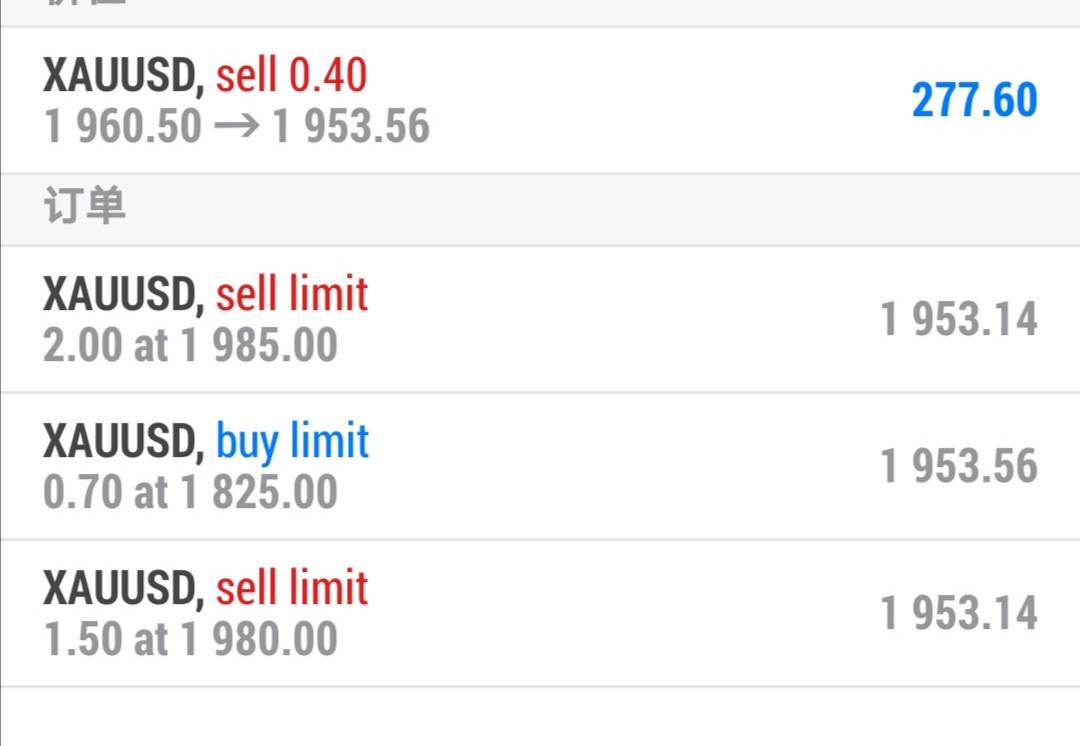
Task: Open the sell limit order at 1 985.00
Action: (540, 320)
